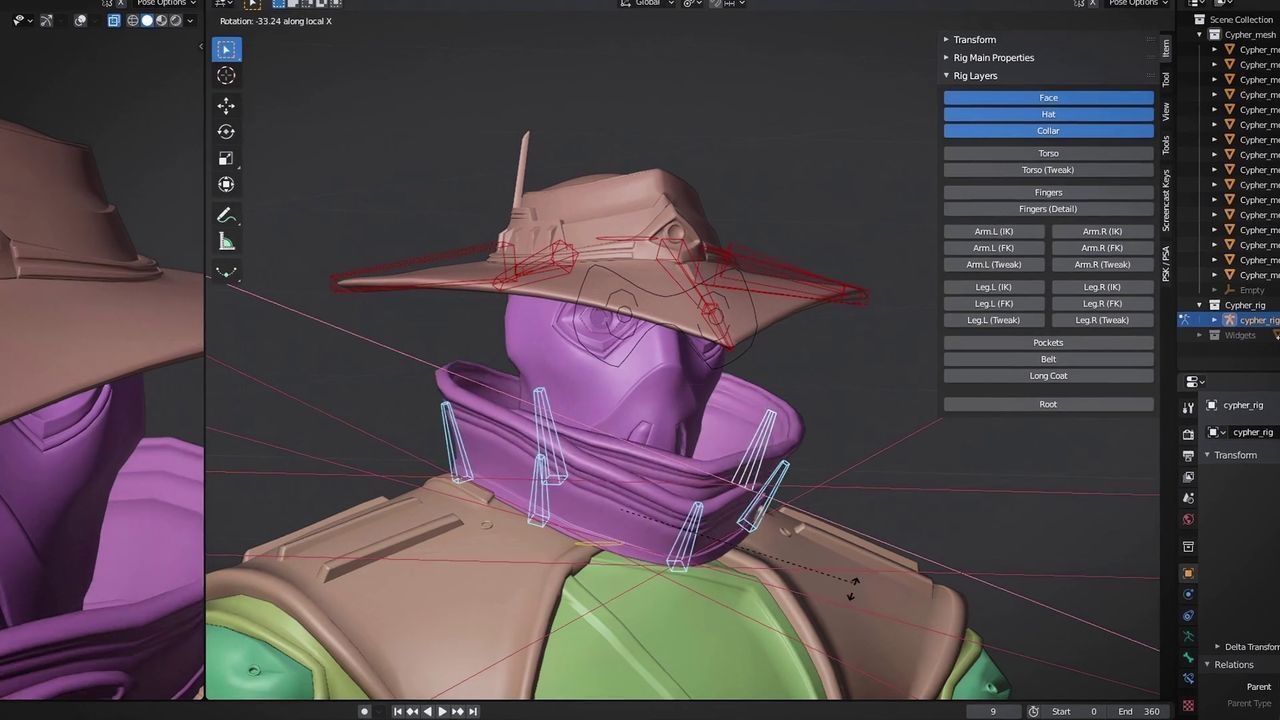Collapse the Cypher_mesh collection
Image resolution: width=1280 pixels, height=720 pixels.
tap(1200, 35)
